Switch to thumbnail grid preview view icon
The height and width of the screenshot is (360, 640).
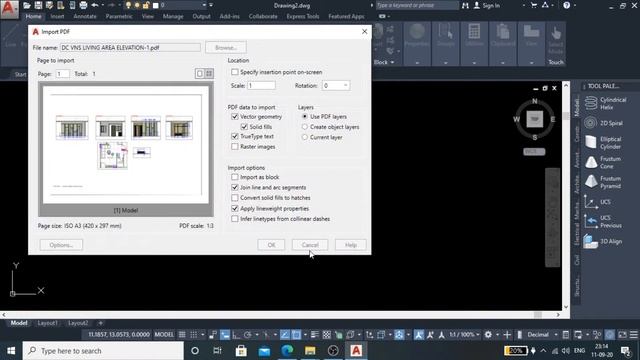point(209,73)
